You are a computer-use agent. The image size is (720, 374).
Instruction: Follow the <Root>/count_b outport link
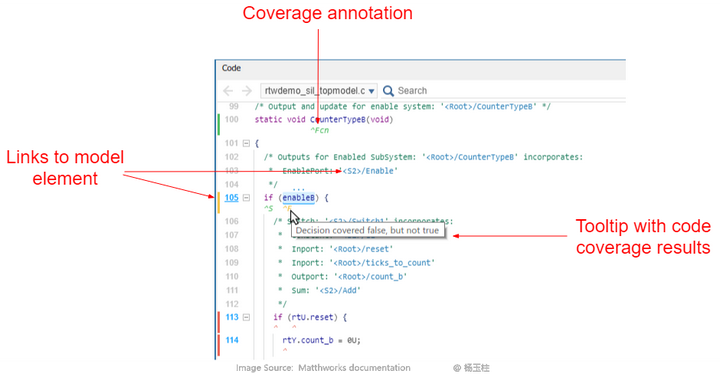point(371,277)
